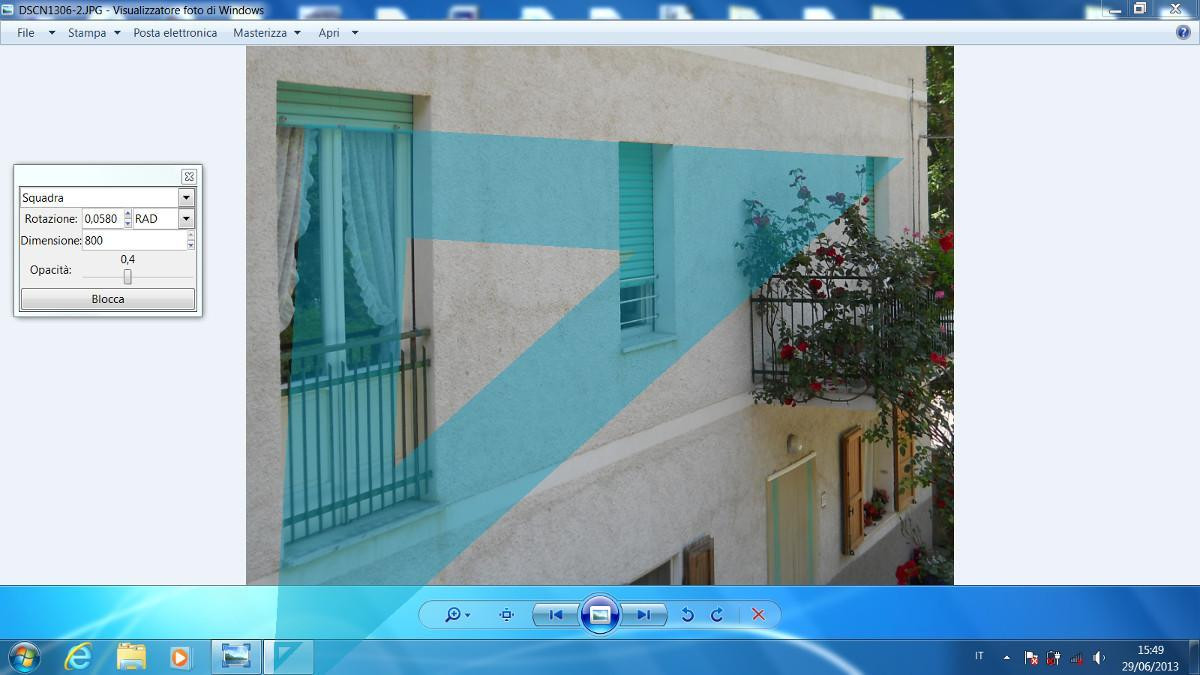Open the zoom magnifier control
The width and height of the screenshot is (1200, 675).
click(x=453, y=615)
